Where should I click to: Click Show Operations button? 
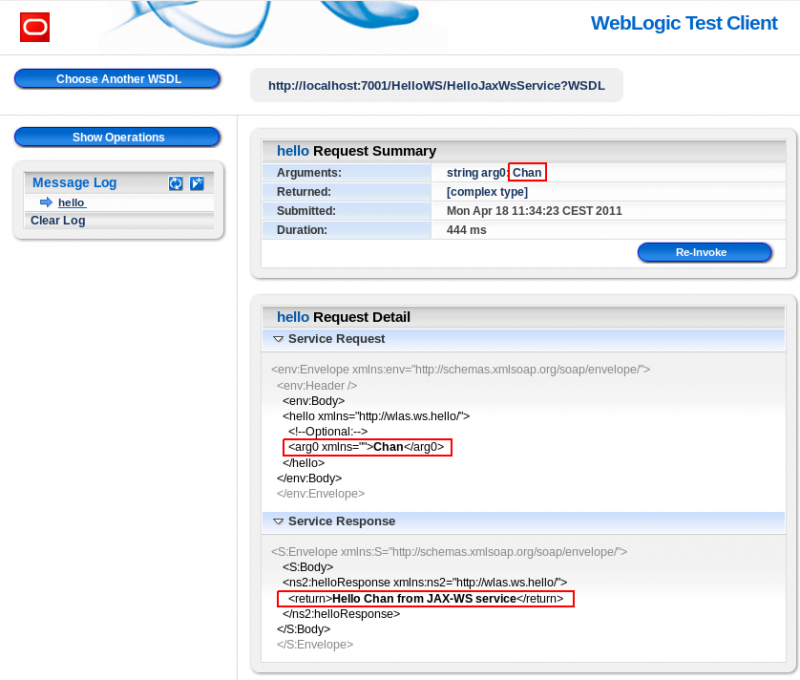(x=117, y=137)
